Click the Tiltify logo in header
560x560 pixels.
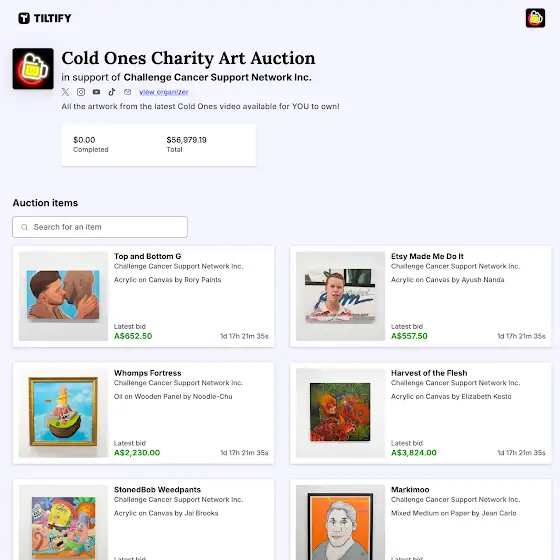pos(45,18)
